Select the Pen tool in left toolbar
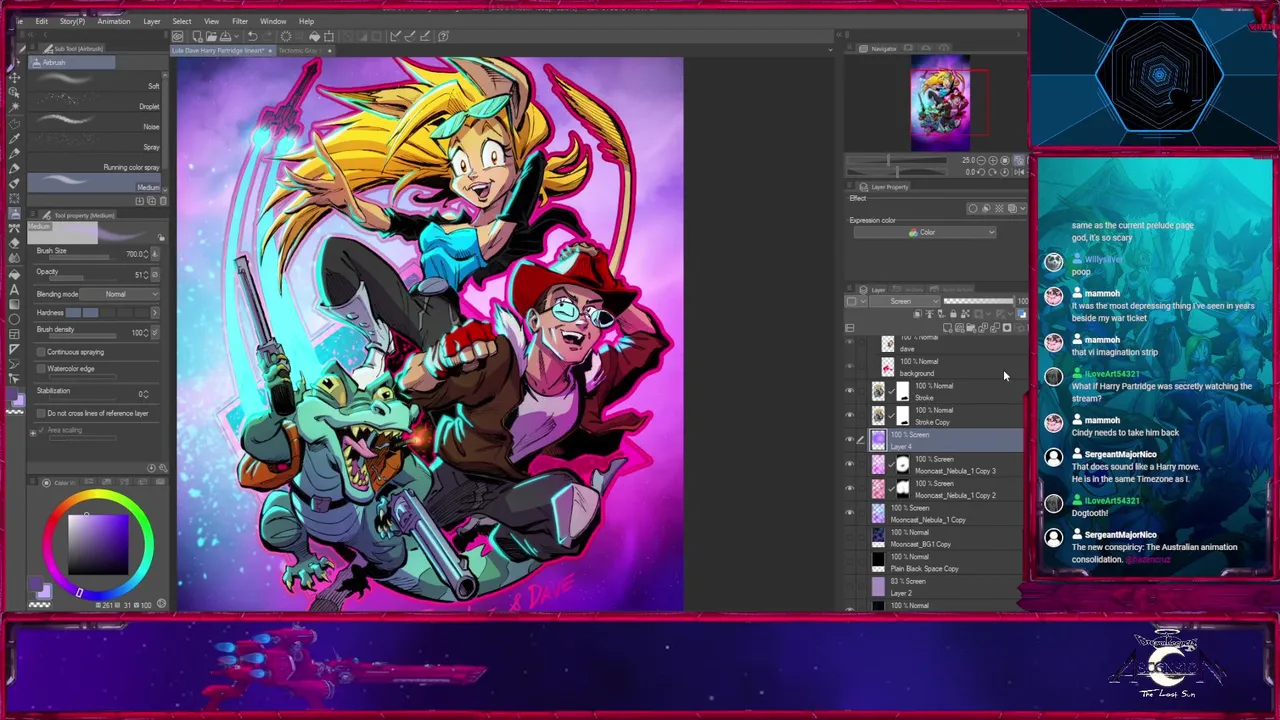Viewport: 1280px width, 720px height. 15,152
